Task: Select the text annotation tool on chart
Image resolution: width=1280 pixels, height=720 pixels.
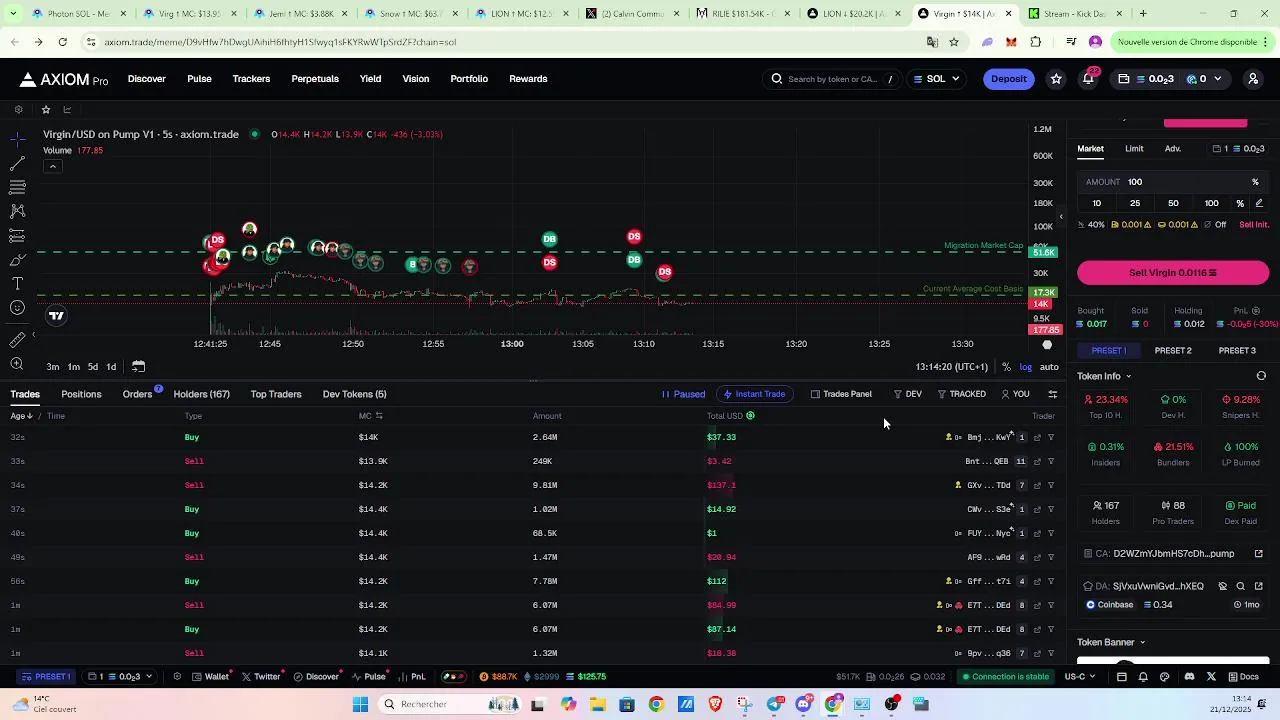Action: coord(17,284)
